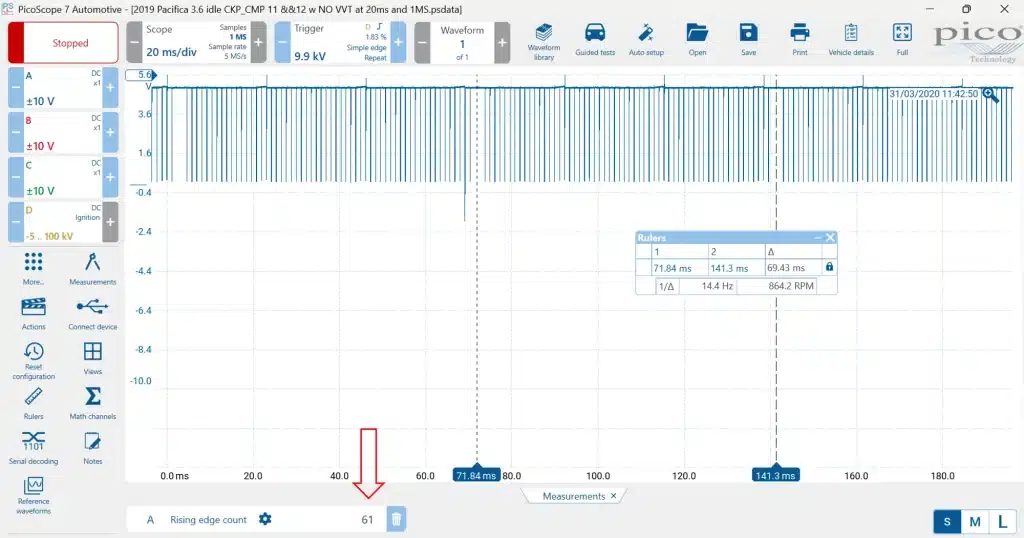Image resolution: width=1024 pixels, height=538 pixels.
Task: Decrease channel B input range
Action: [16, 133]
